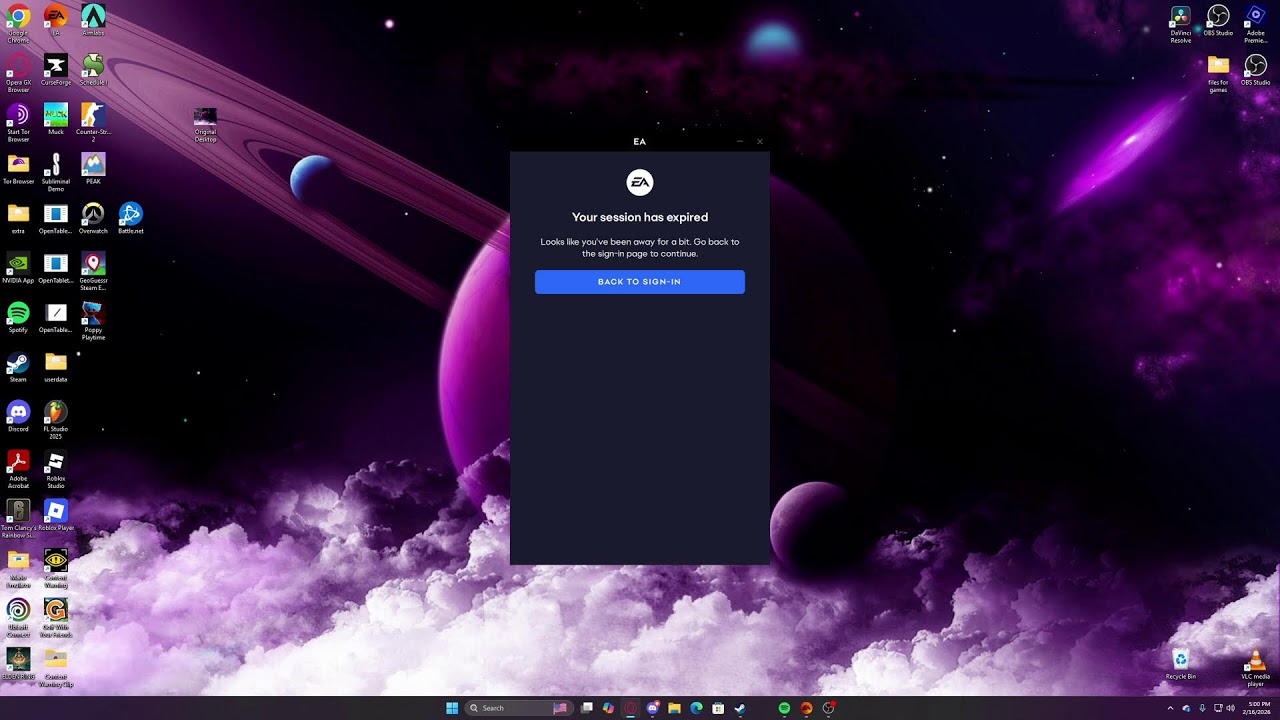Open the Overwatch desktop icon
The width and height of the screenshot is (1280, 720).
pyautogui.click(x=93, y=218)
